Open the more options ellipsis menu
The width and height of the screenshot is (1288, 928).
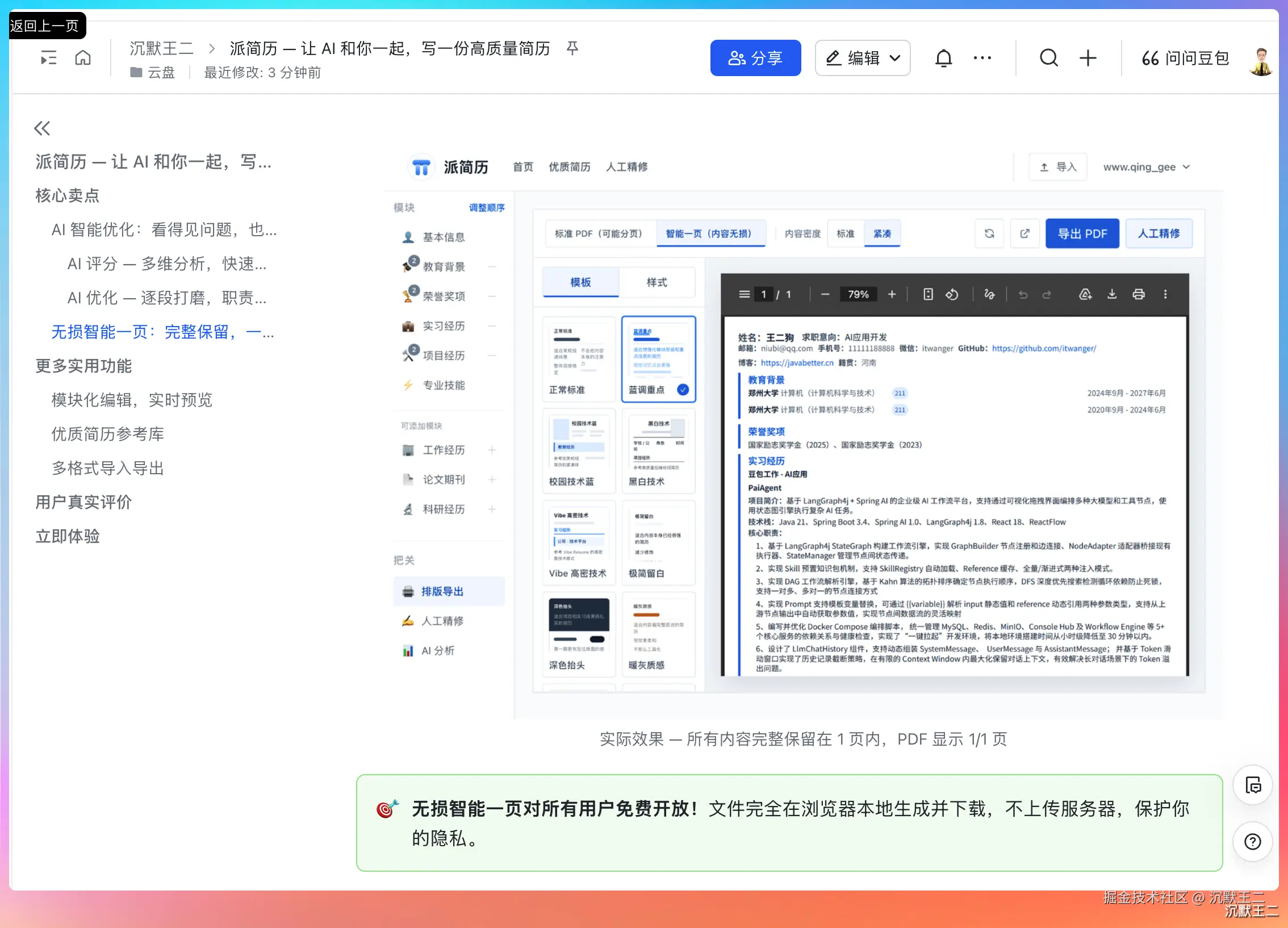982,58
